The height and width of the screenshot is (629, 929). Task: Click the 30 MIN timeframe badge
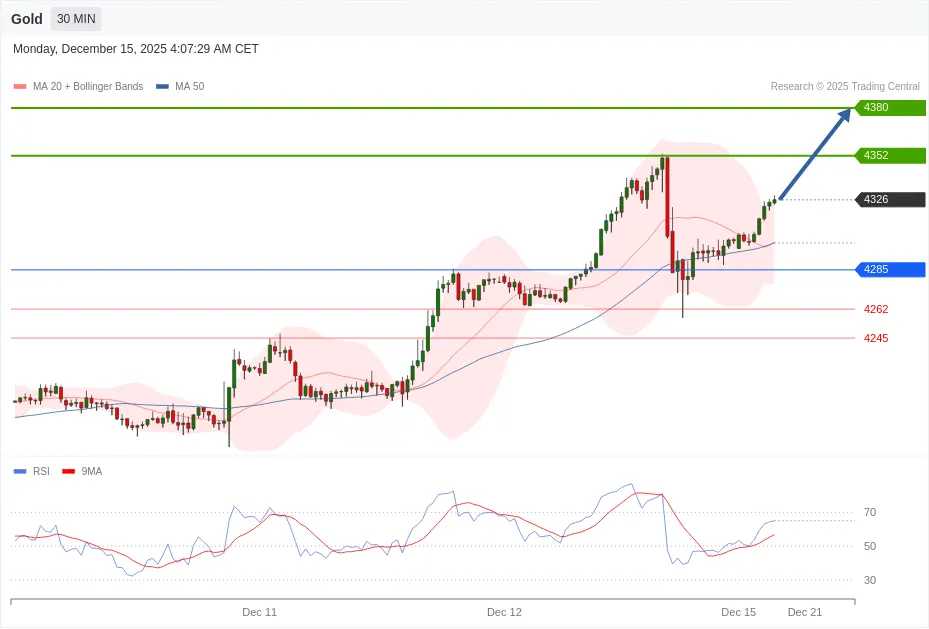(x=76, y=19)
